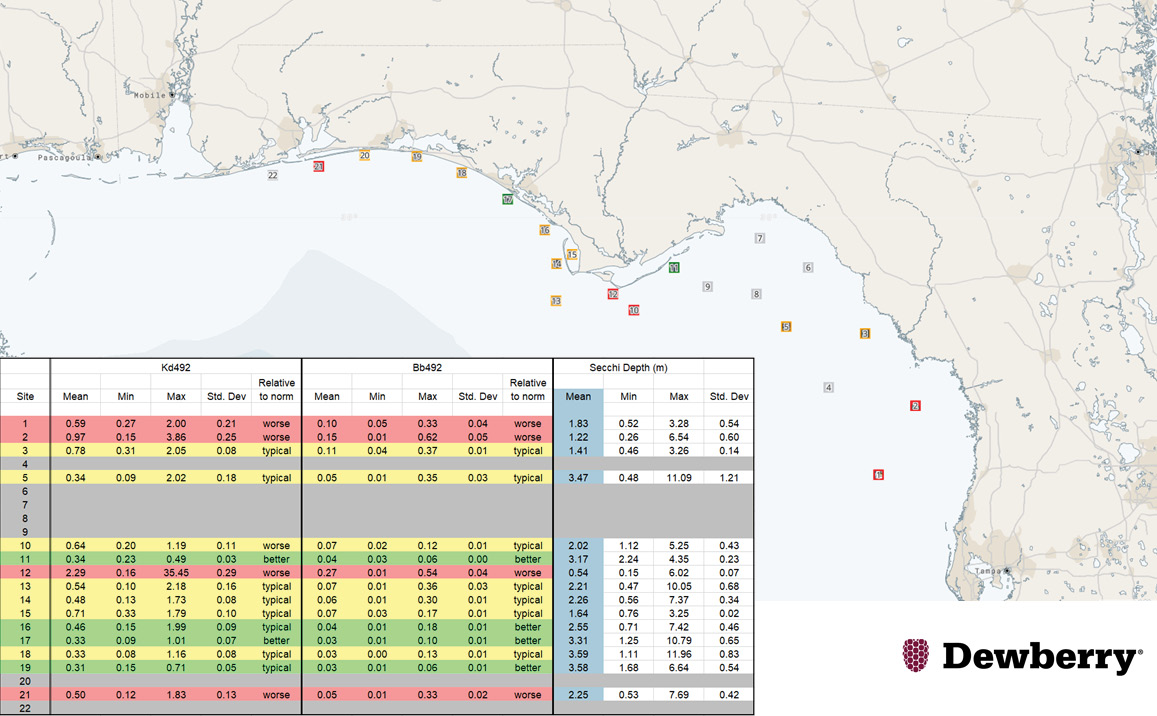Select red site marker 12 on the map
Viewport: 1157px width, 716px height.
(613, 294)
